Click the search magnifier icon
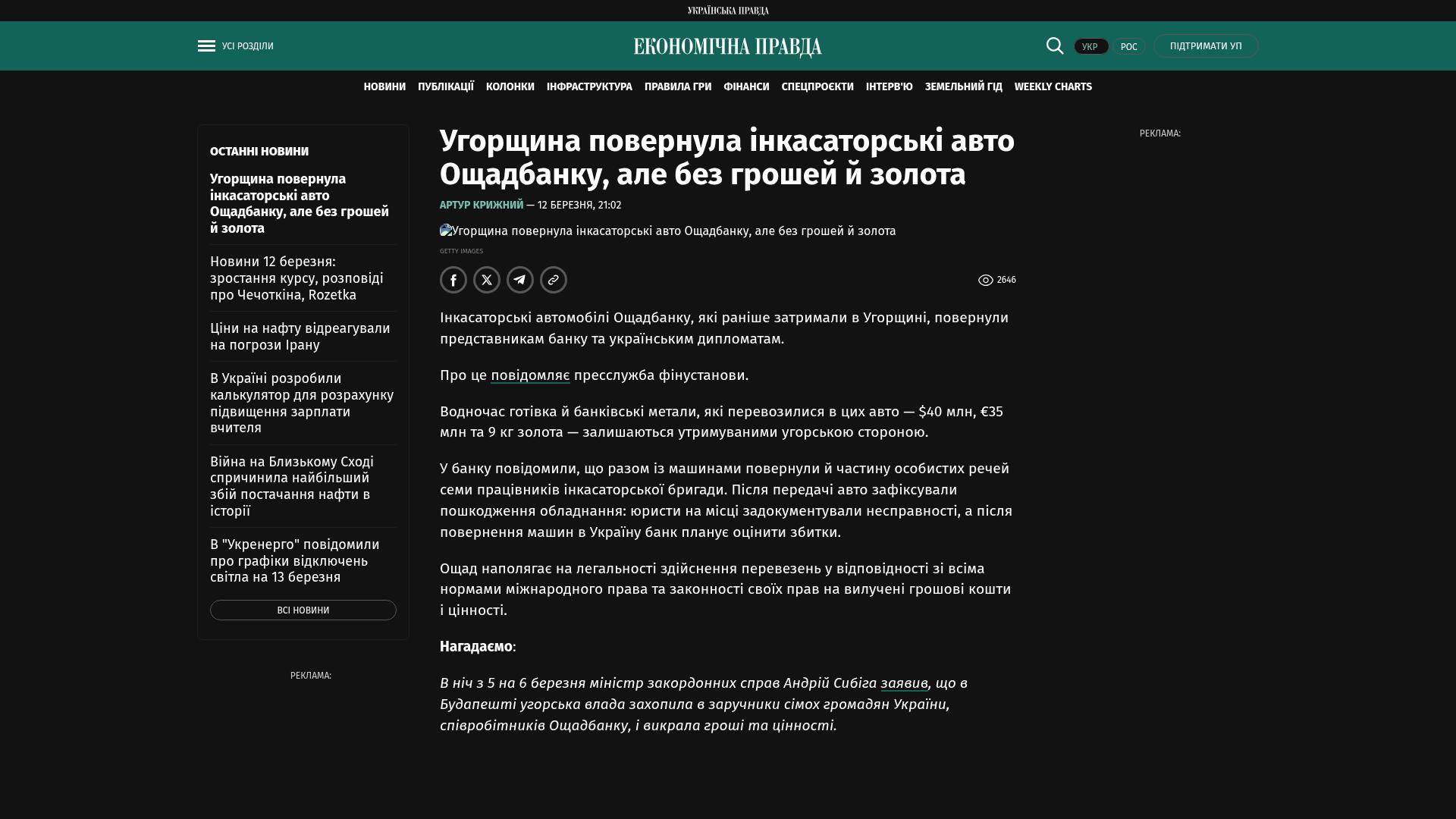Screen dimensions: 1456x819 1055,45
